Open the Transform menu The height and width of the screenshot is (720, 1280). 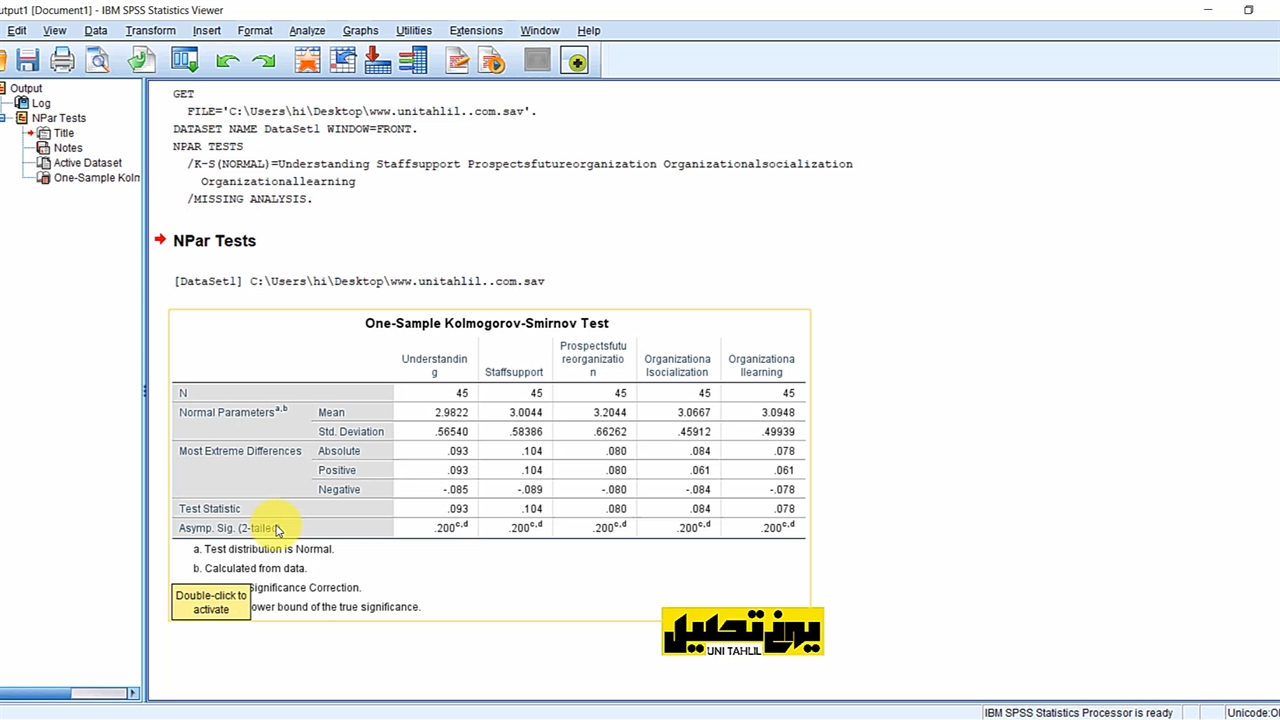150,31
